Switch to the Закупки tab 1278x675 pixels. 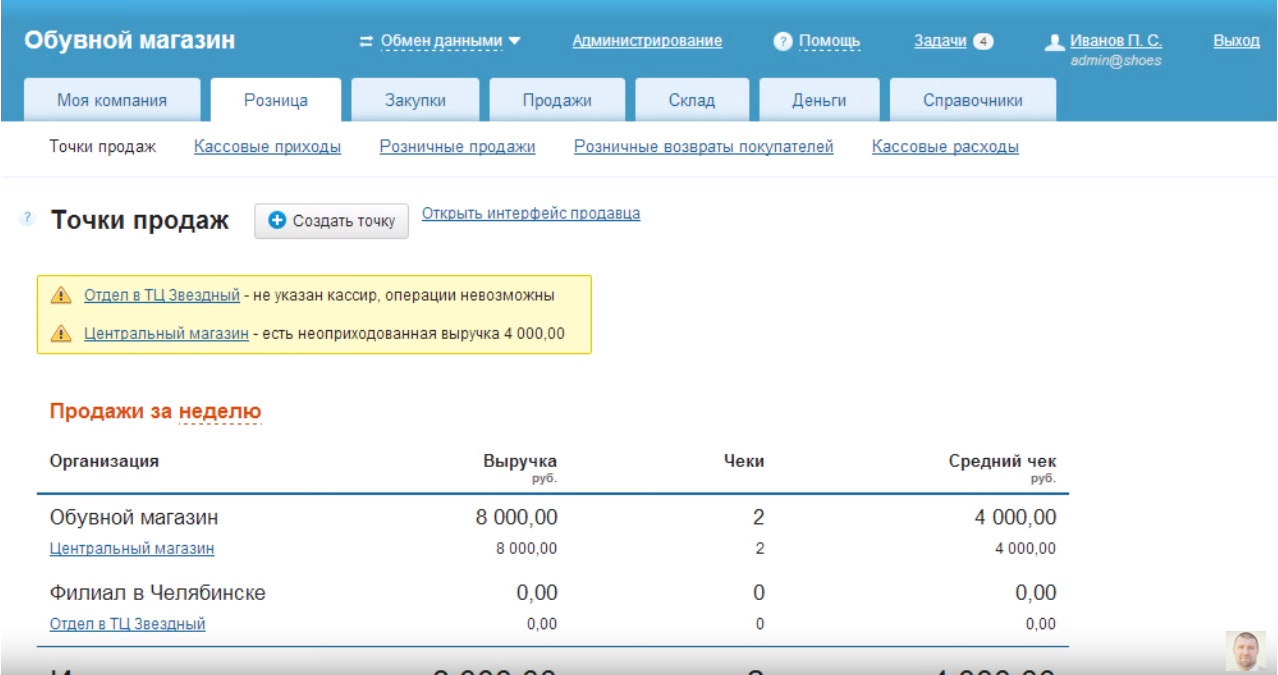coord(415,100)
